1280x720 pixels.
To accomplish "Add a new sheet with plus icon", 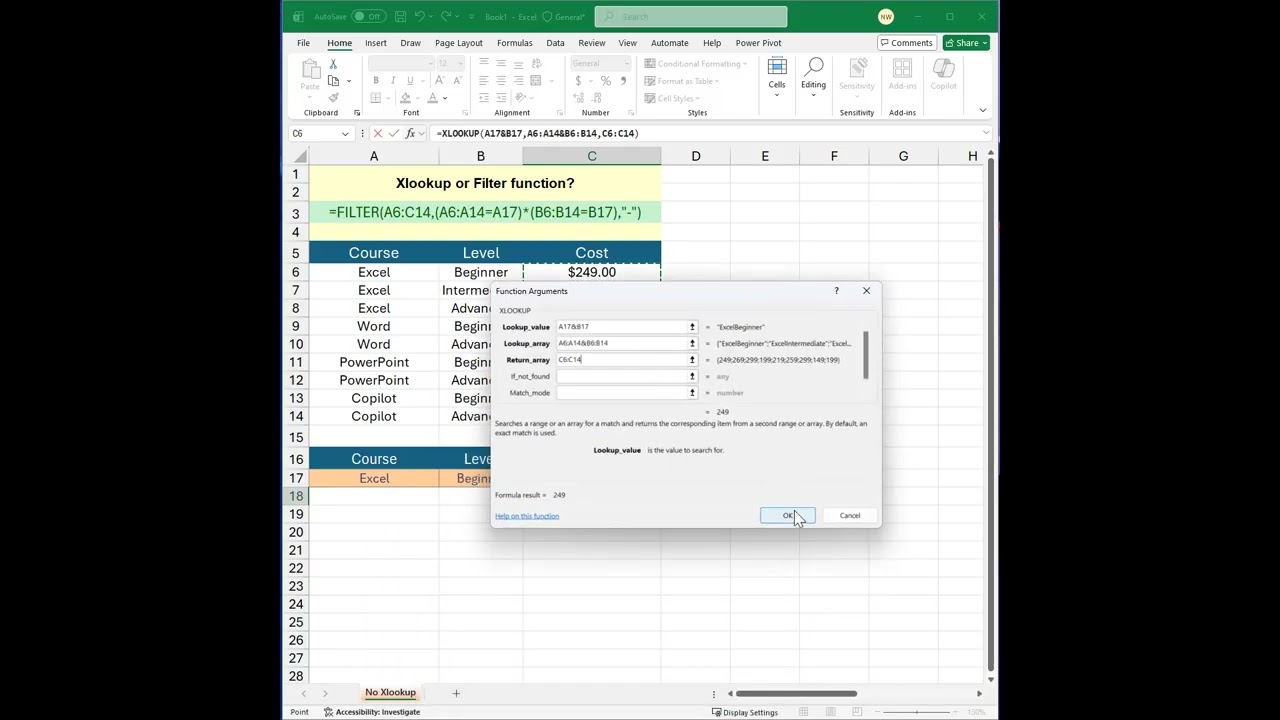I will coord(456,693).
